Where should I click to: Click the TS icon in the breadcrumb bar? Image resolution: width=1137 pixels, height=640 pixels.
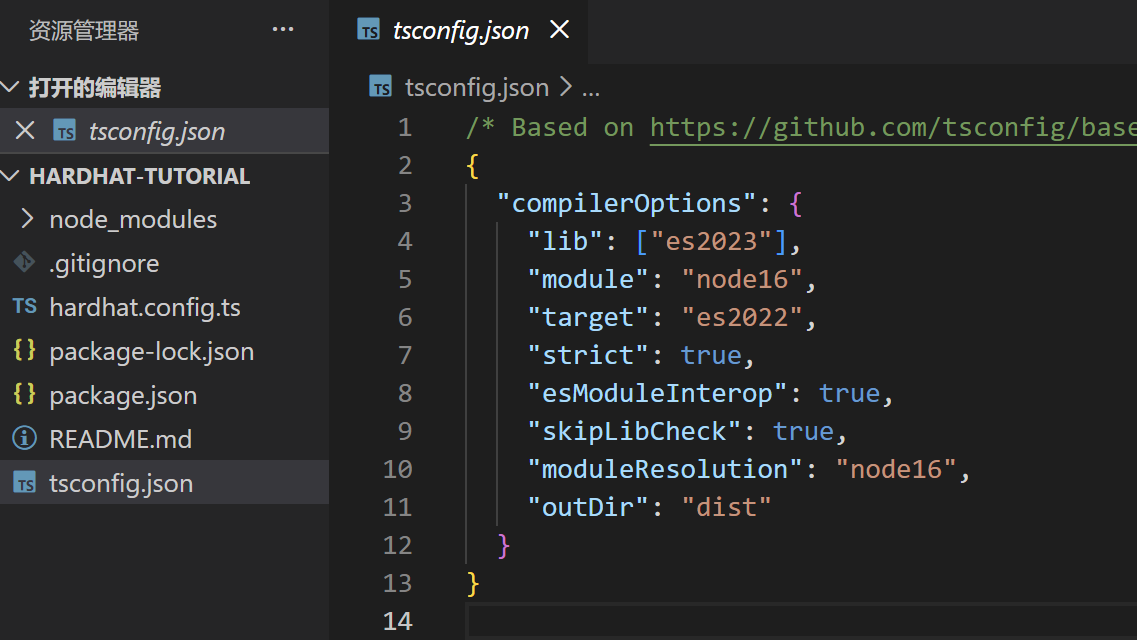pyautogui.click(x=381, y=88)
